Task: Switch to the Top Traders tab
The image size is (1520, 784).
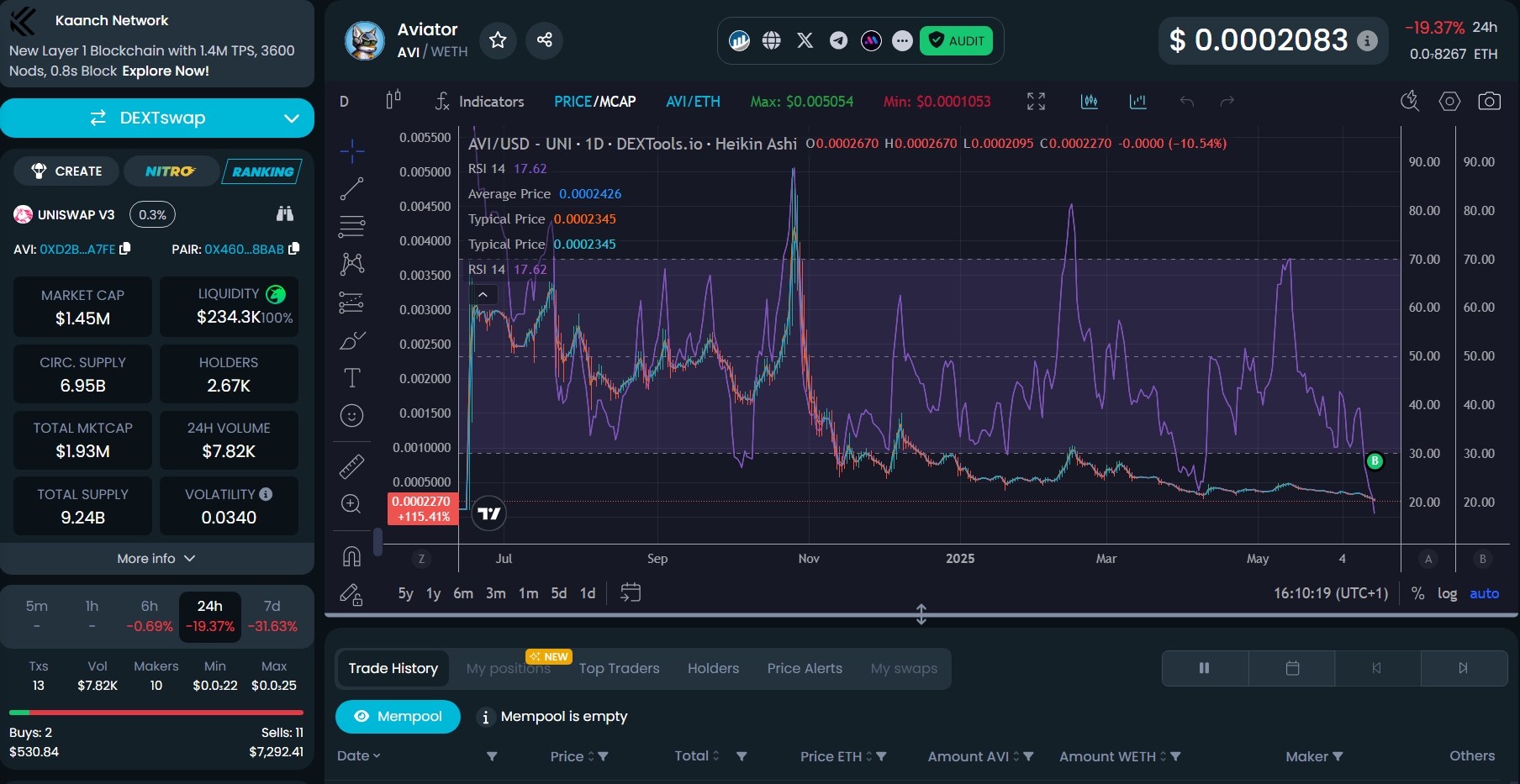Action: pos(619,668)
